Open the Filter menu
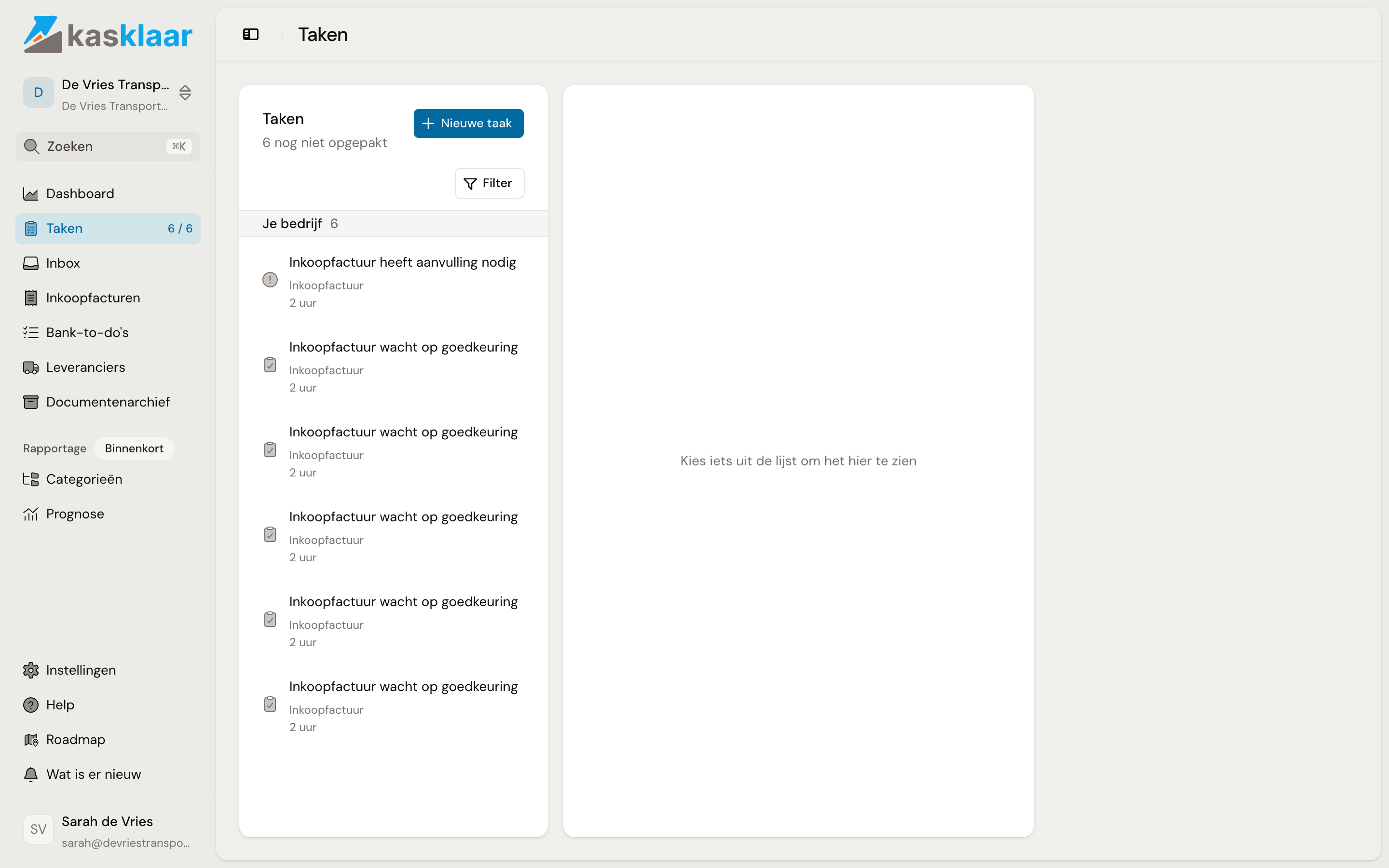Screen dimensions: 1389x868 pos(490,183)
